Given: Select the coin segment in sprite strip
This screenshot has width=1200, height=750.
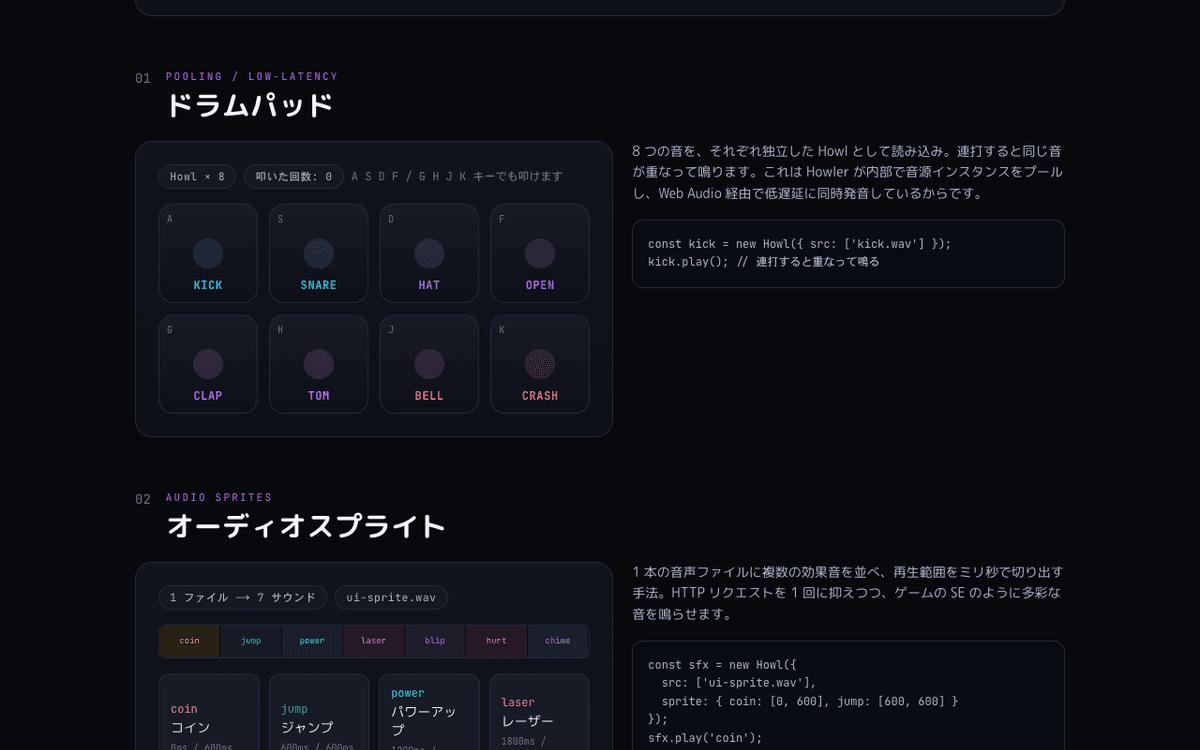Looking at the screenshot, I should (x=190, y=641).
